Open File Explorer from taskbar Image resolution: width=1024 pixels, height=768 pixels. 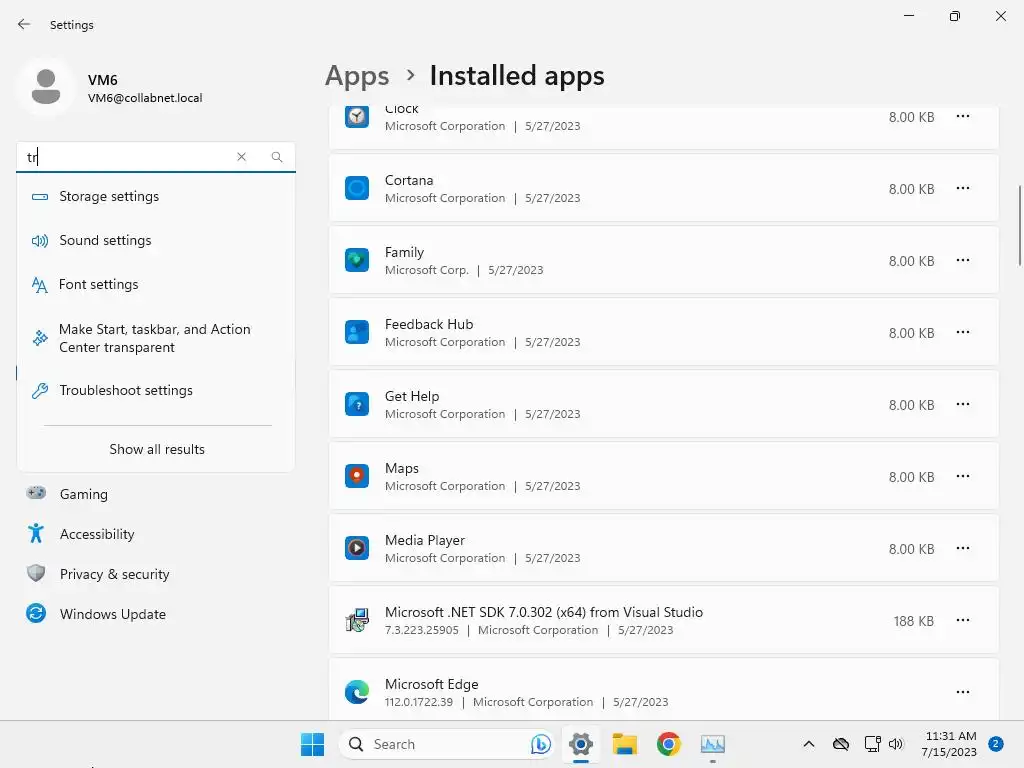(x=624, y=744)
